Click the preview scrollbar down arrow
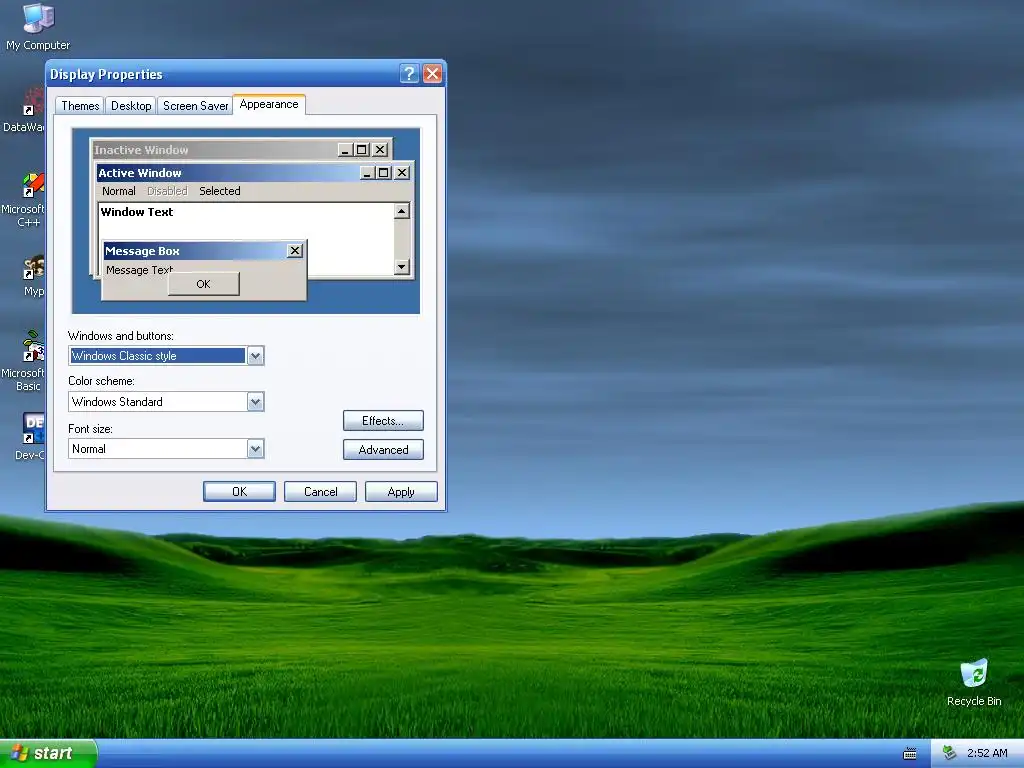This screenshot has width=1024, height=768. 402,266
